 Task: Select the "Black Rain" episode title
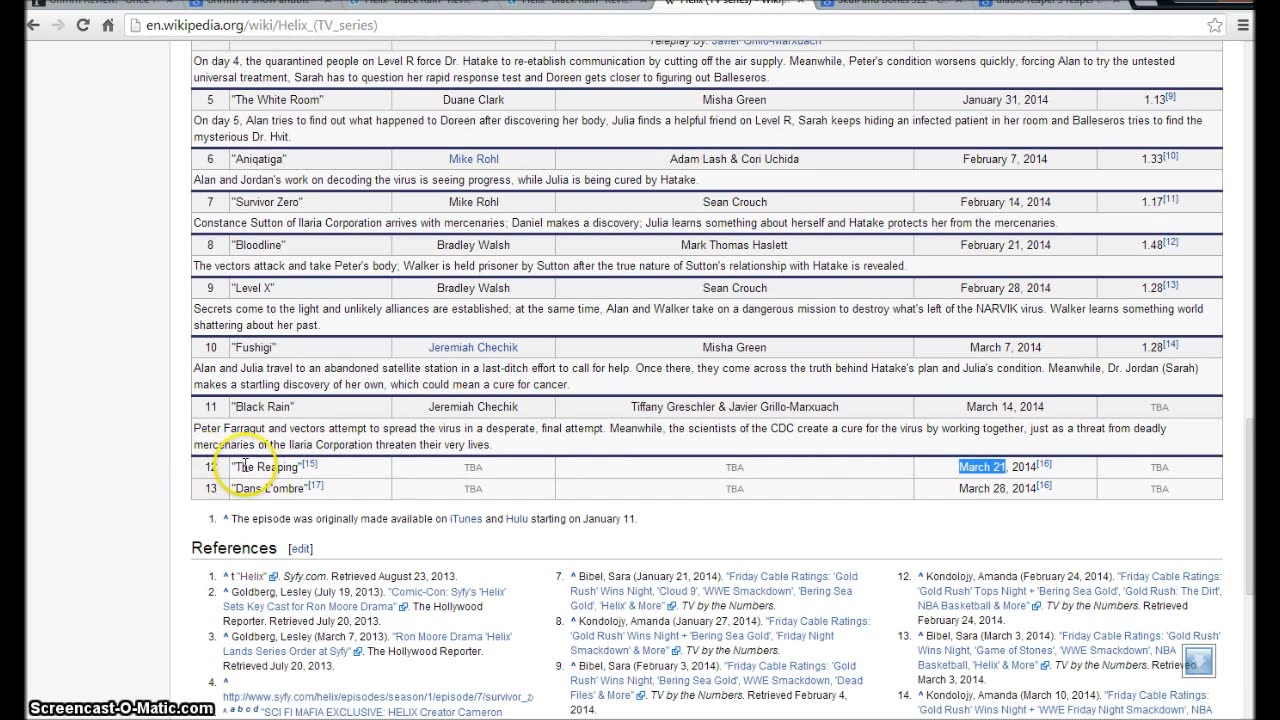(x=262, y=407)
